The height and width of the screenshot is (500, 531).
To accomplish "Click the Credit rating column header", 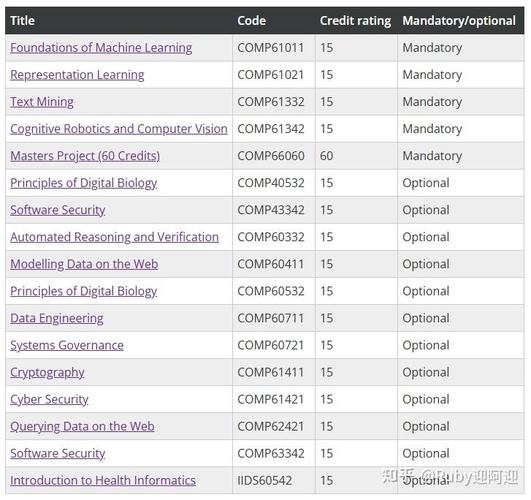I will (355, 21).
